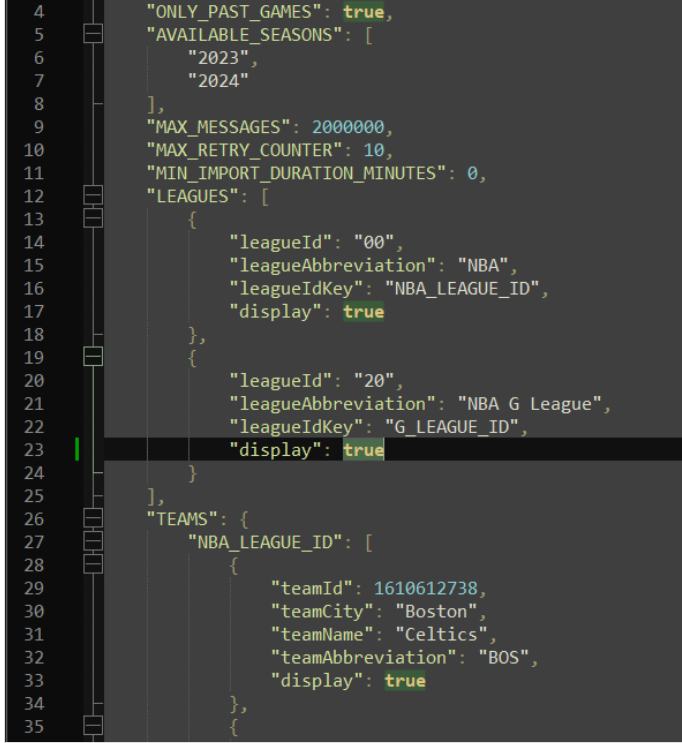
Task: Click the "TEAMS" key text
Action: click(182, 519)
